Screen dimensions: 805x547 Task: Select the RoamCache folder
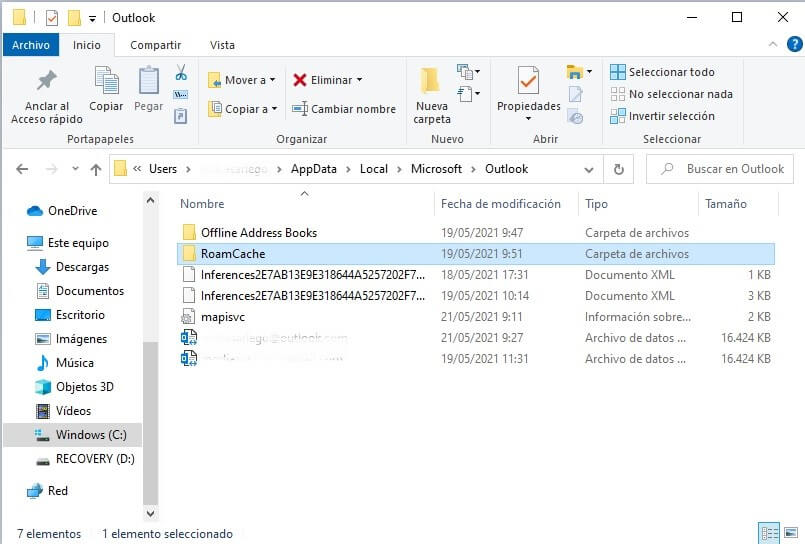point(475,254)
